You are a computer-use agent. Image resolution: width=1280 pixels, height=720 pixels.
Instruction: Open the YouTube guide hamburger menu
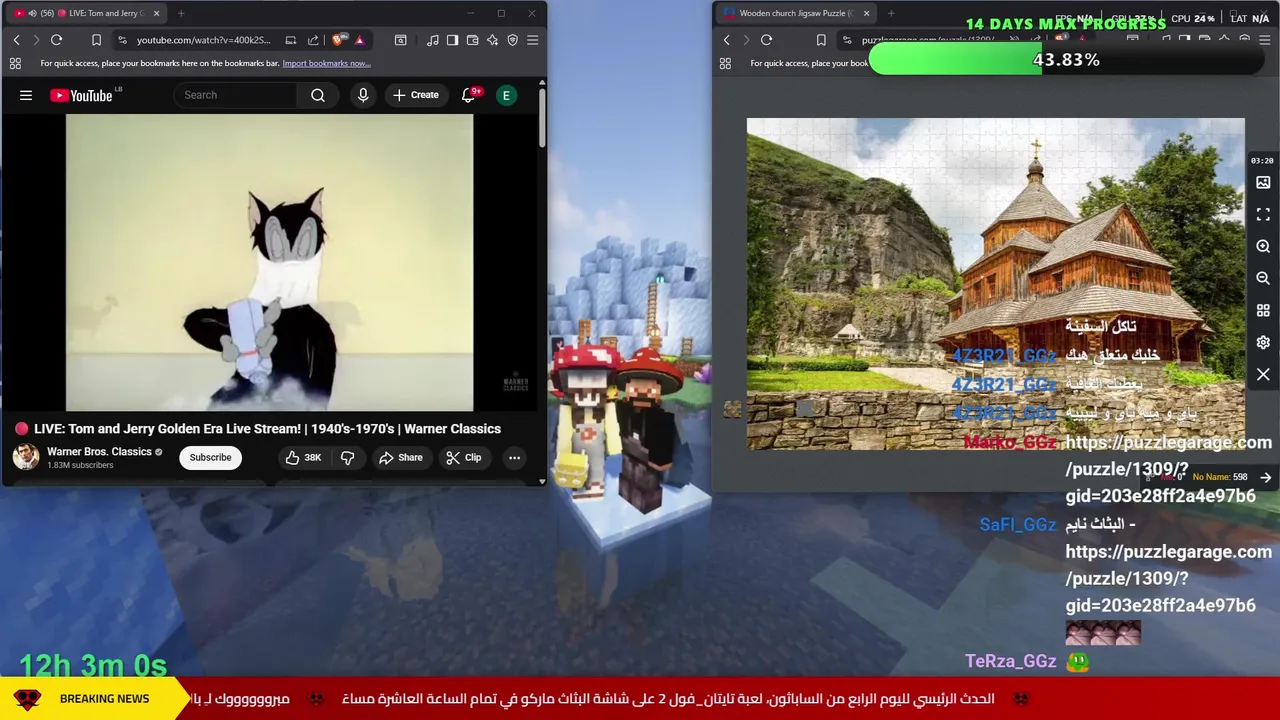[x=26, y=95]
